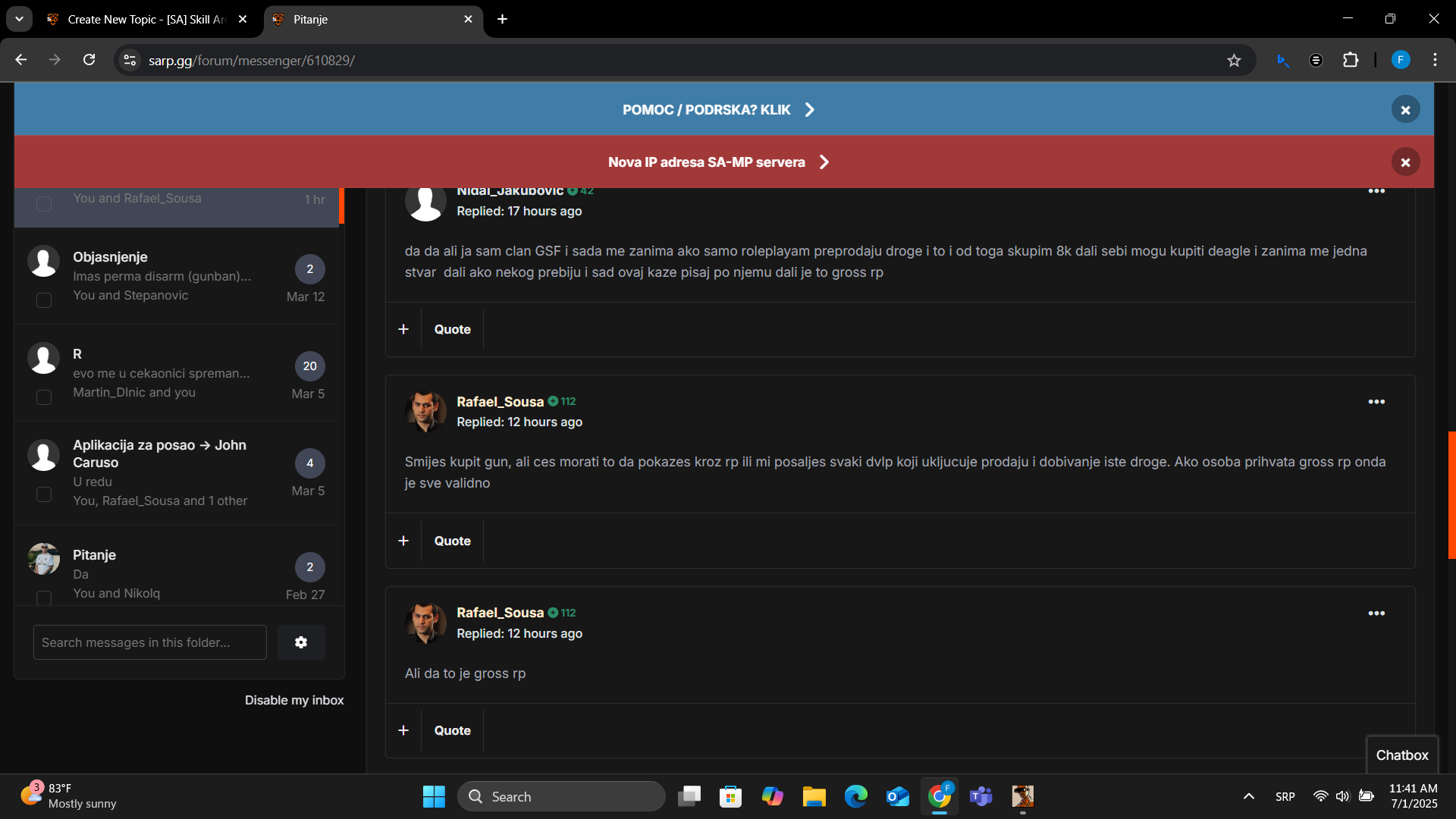
Task: Open Microsoft Edge from the taskbar
Action: (x=856, y=796)
